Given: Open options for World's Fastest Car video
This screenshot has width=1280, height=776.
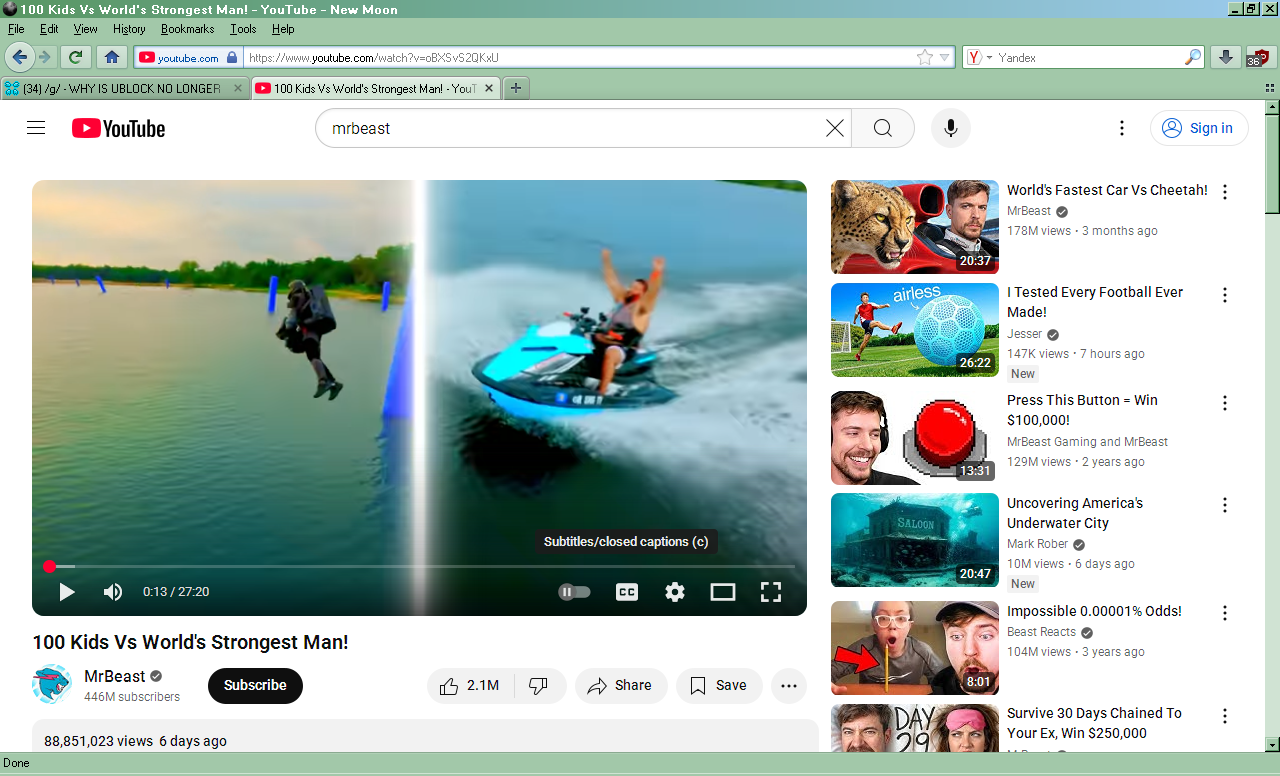Looking at the screenshot, I should click(x=1225, y=192).
